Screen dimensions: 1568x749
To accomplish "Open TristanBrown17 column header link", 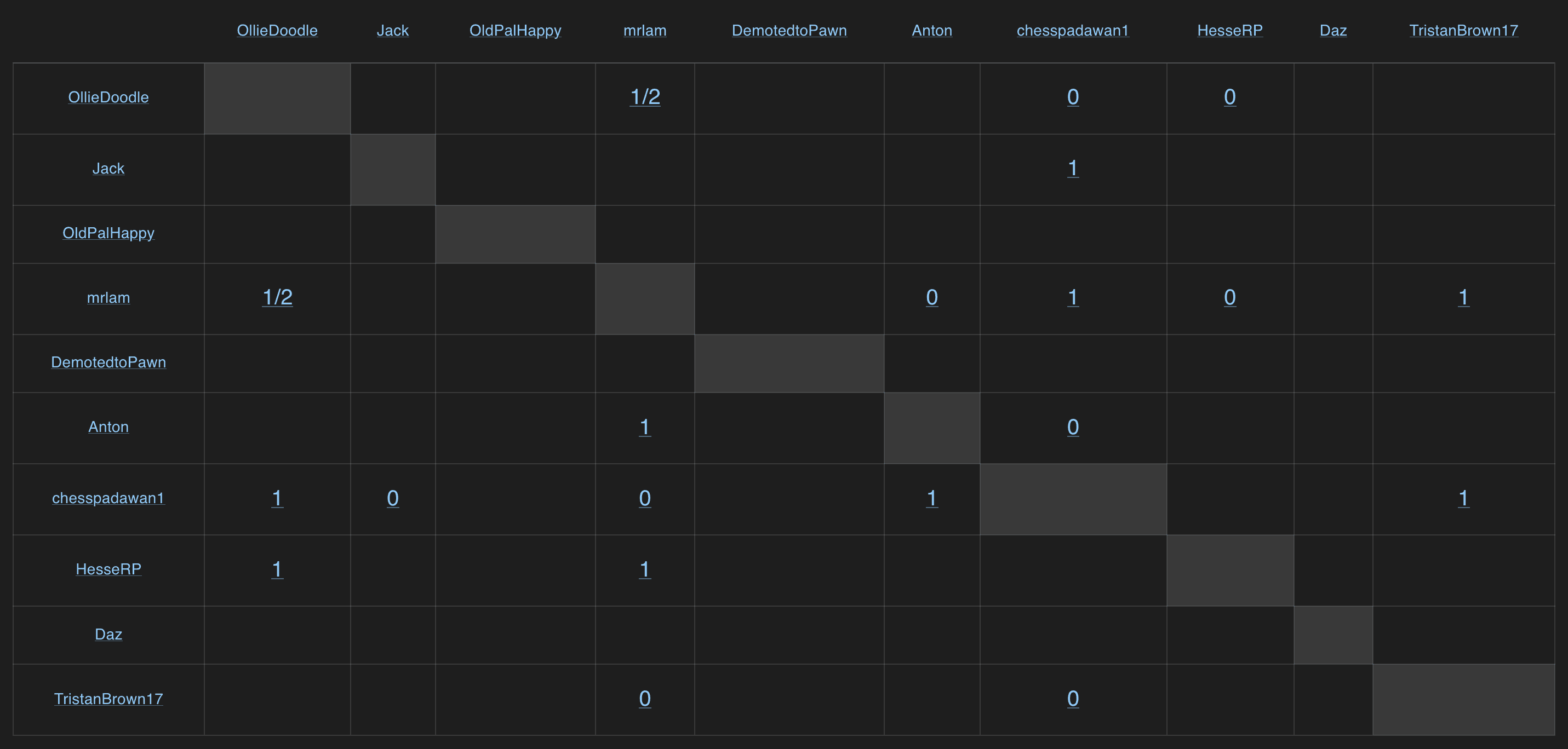I will (1463, 31).
